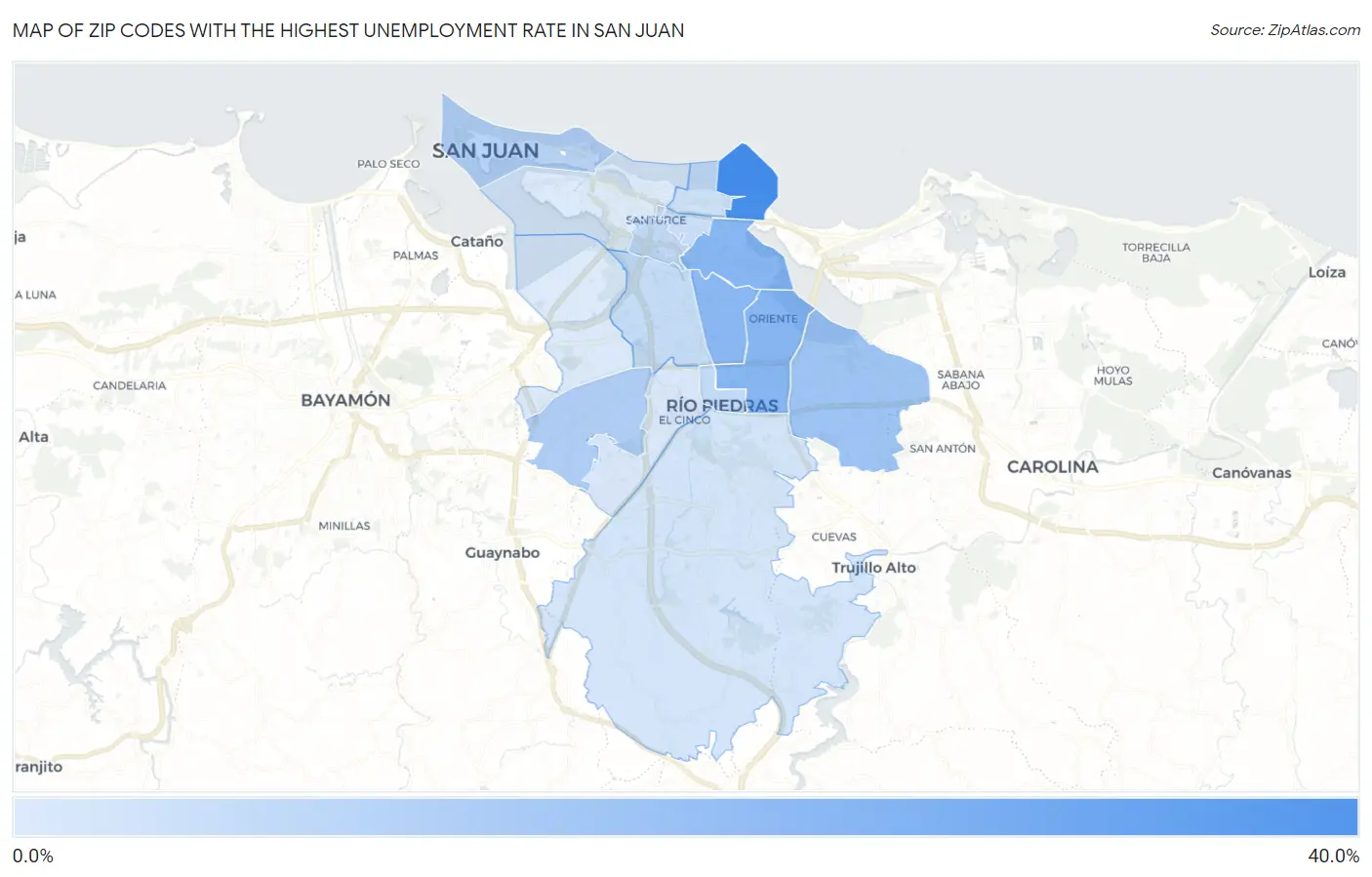Click the darkest blue zip code region
This screenshot has height=877, width=1372.
[x=748, y=182]
